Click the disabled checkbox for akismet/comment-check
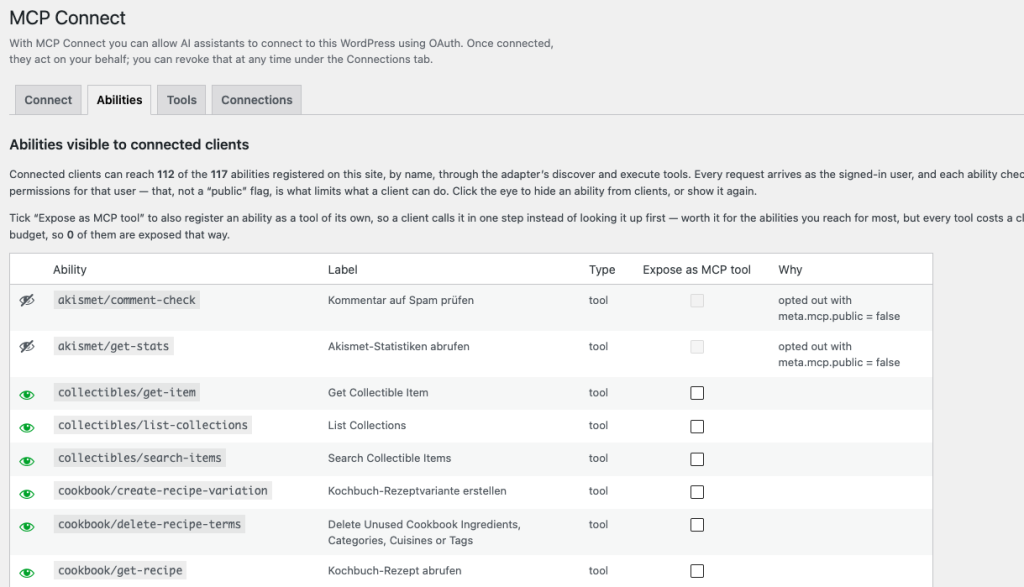Viewport: 1024px width, 587px height. point(697,300)
